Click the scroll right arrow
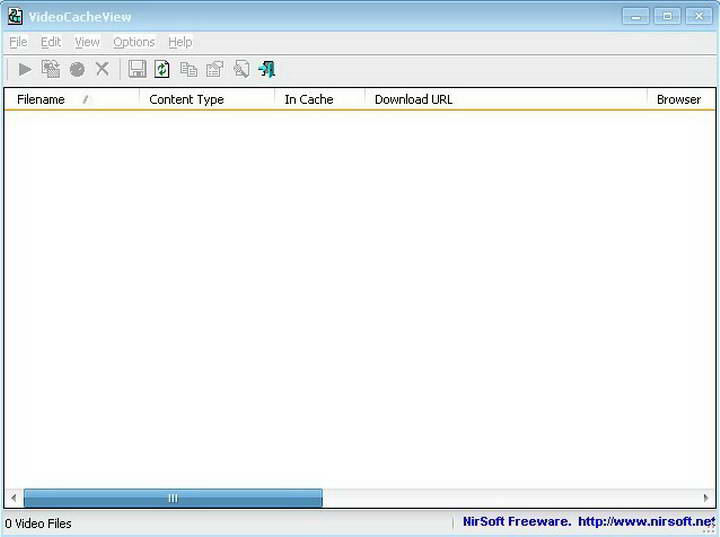This screenshot has width=720, height=537. pyautogui.click(x=706, y=498)
